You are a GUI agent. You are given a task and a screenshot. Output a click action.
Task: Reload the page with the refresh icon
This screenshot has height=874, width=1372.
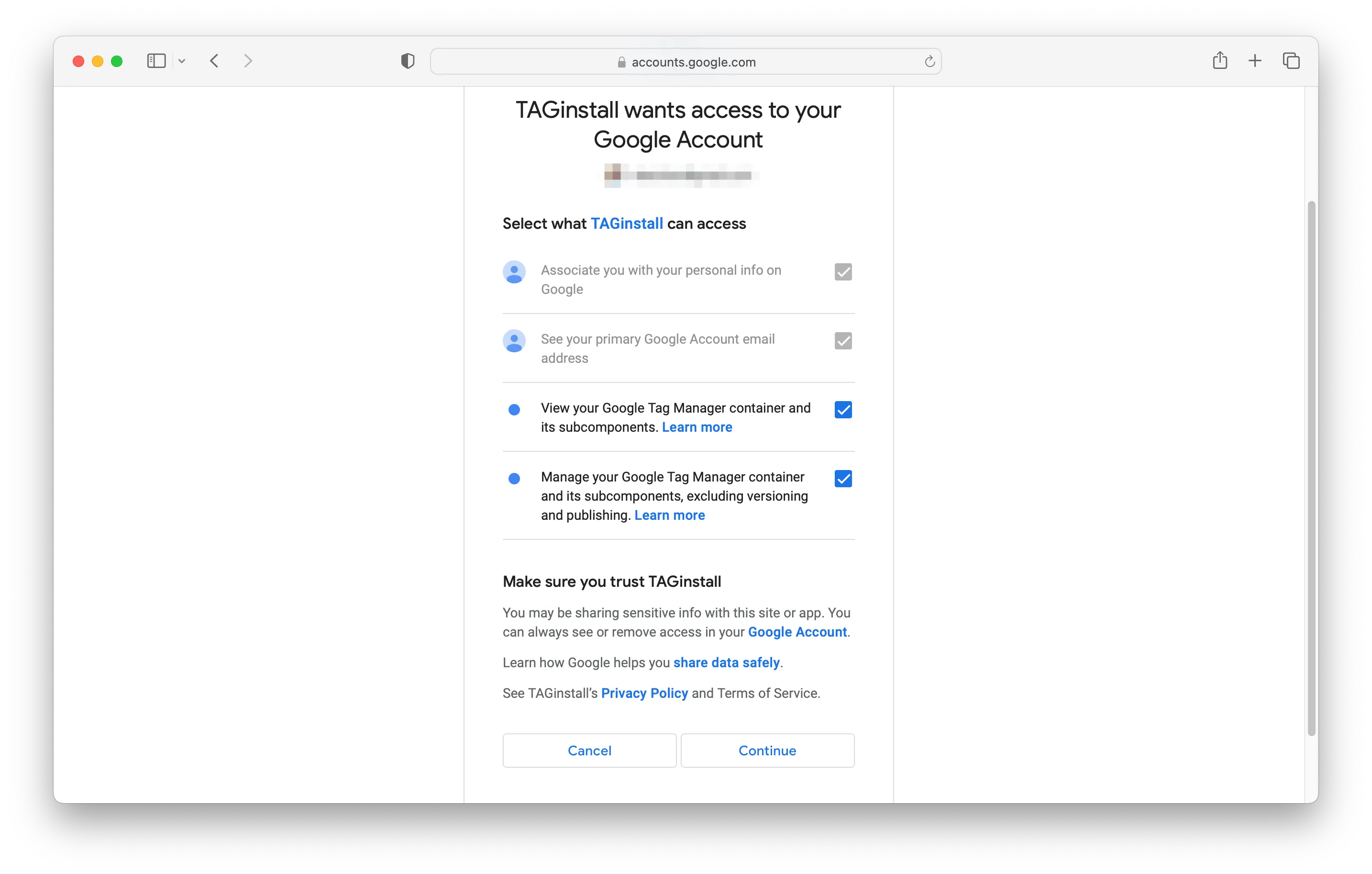click(929, 62)
